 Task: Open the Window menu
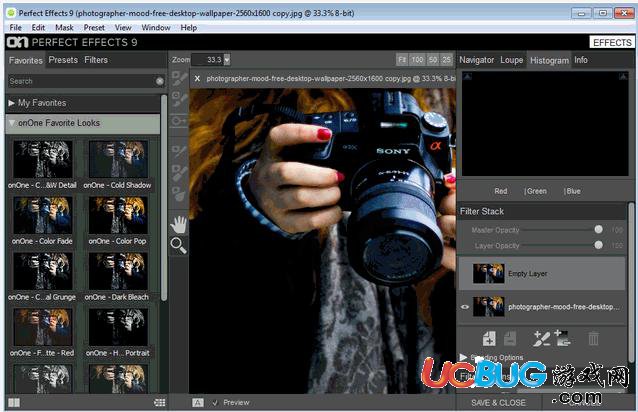click(156, 28)
